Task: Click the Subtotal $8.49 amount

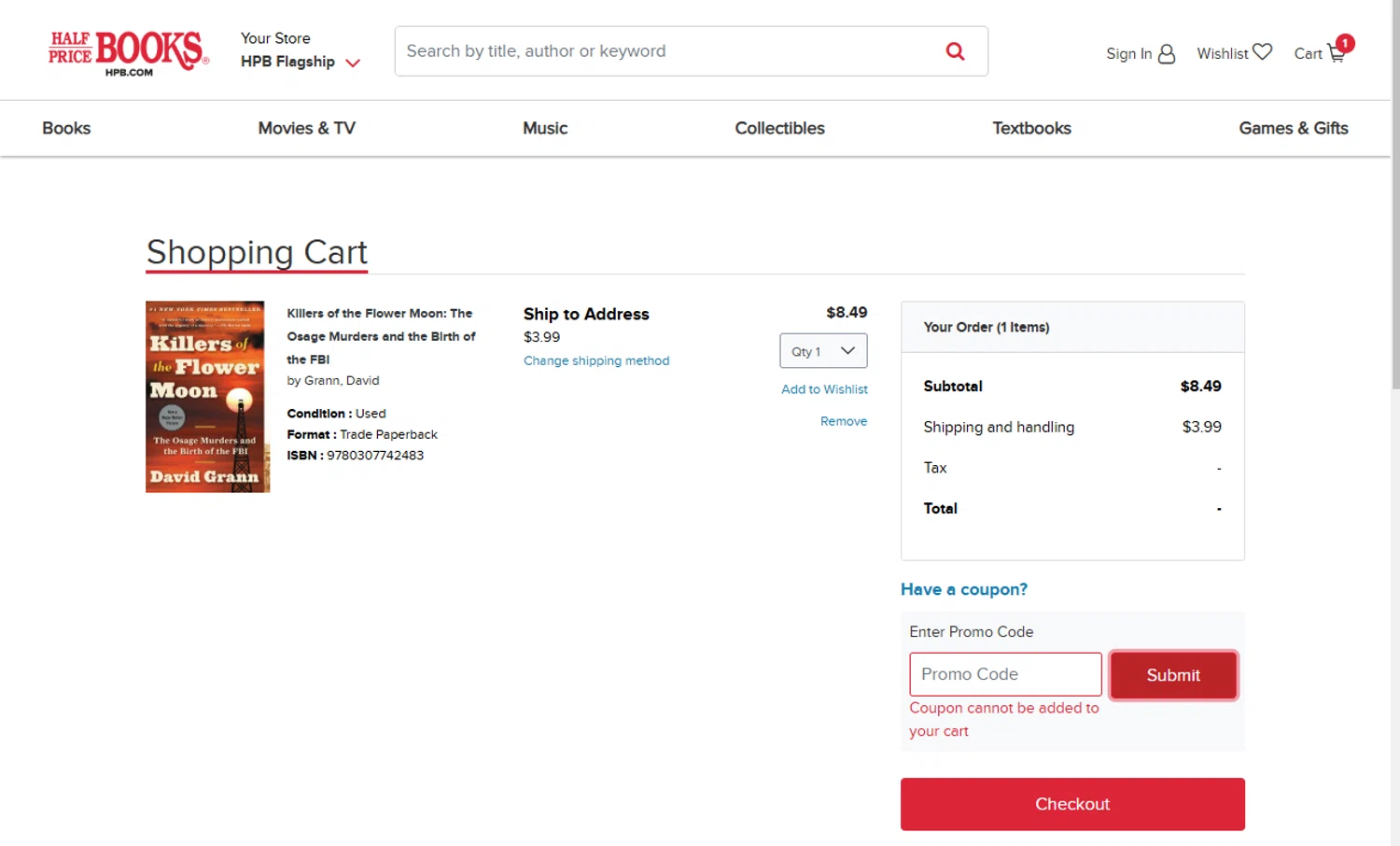Action: click(1200, 387)
